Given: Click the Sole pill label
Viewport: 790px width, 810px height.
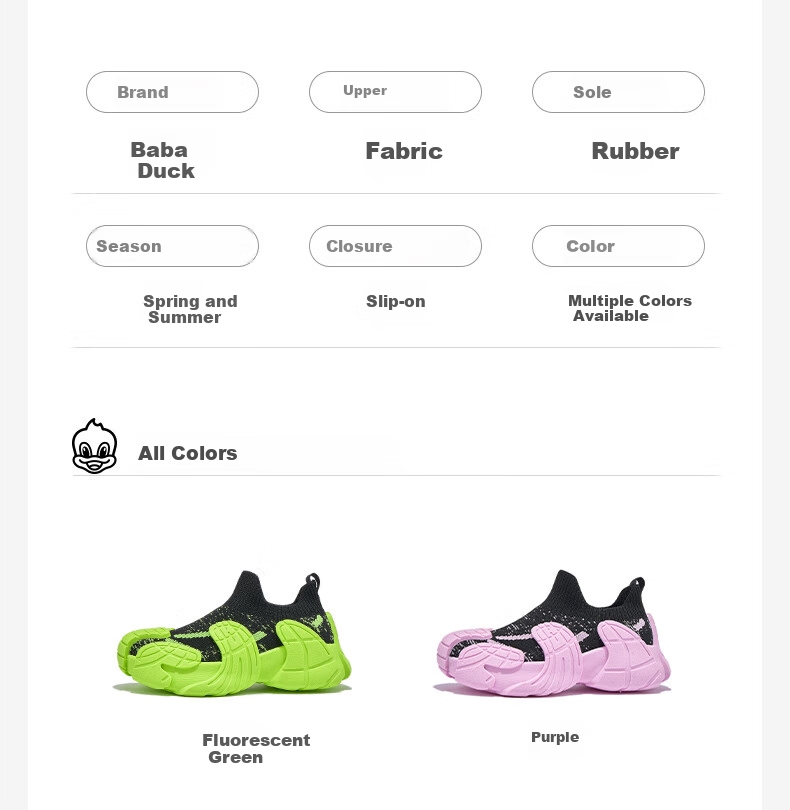Looking at the screenshot, I should 618,92.
